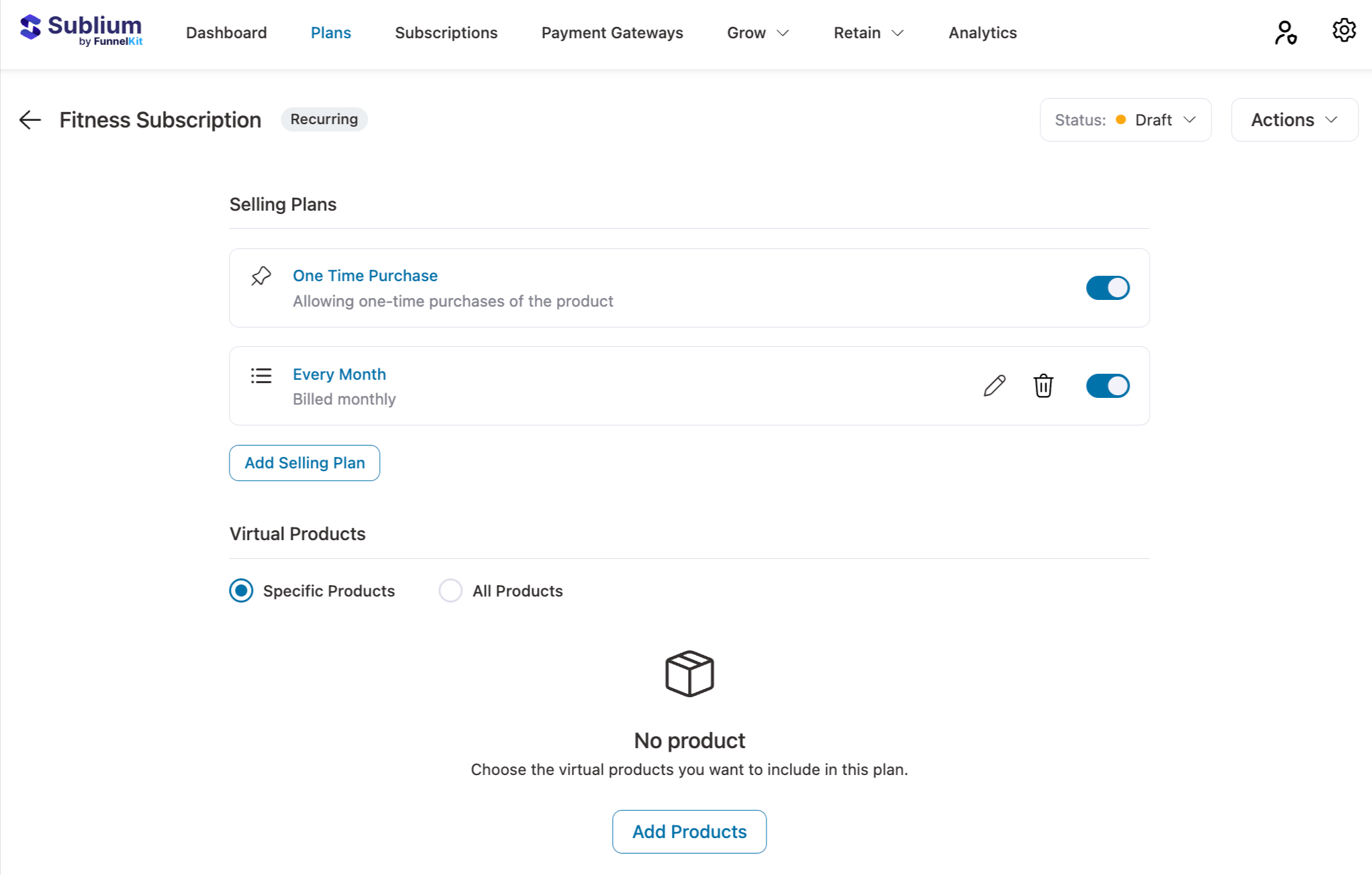Open the Status Draft dropdown

tap(1125, 119)
